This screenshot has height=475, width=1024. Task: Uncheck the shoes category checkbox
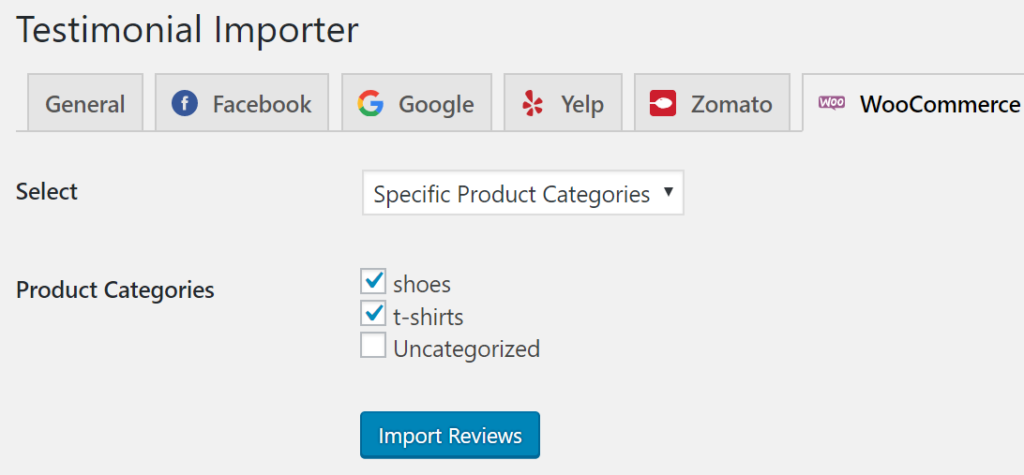tap(373, 282)
